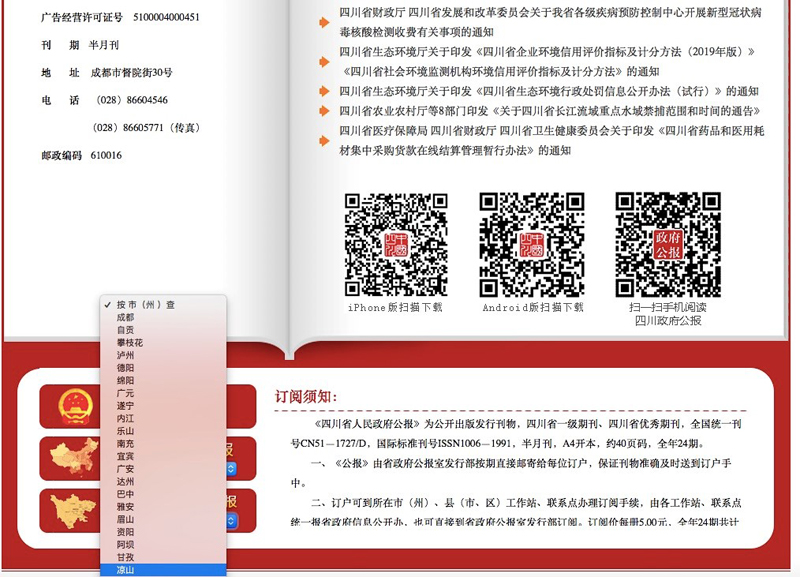Viewport: 800px width, 577px height.
Task: Click the license number 5100004000451
Action: (x=166, y=17)
